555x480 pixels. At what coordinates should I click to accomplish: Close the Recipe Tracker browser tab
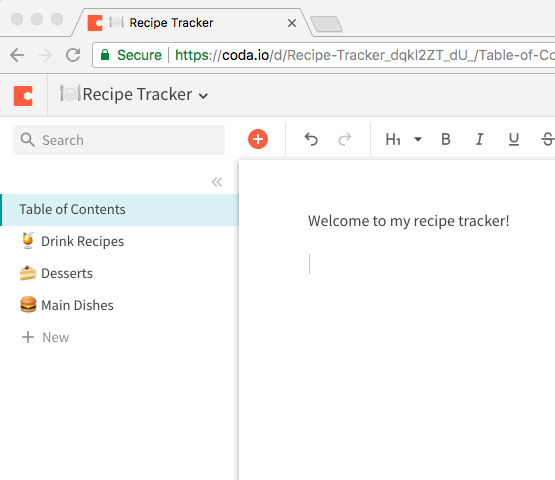pos(292,23)
